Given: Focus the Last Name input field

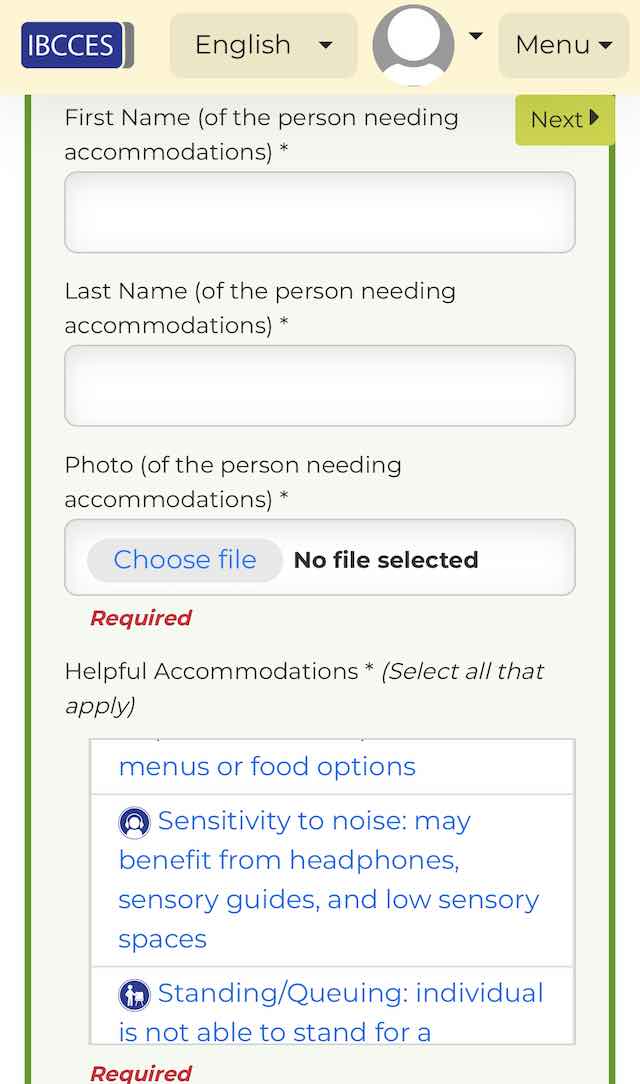Looking at the screenshot, I should (319, 386).
